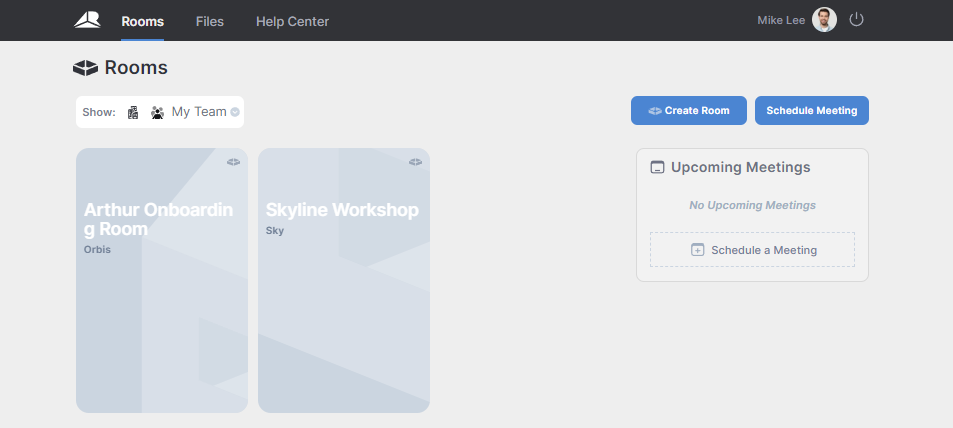Click the team people filter icon

coord(157,113)
